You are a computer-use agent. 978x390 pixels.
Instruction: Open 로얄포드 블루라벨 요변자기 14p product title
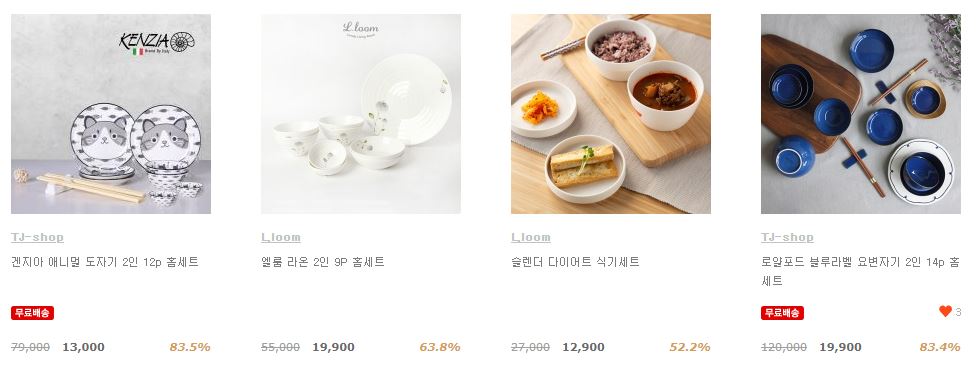click(x=860, y=271)
